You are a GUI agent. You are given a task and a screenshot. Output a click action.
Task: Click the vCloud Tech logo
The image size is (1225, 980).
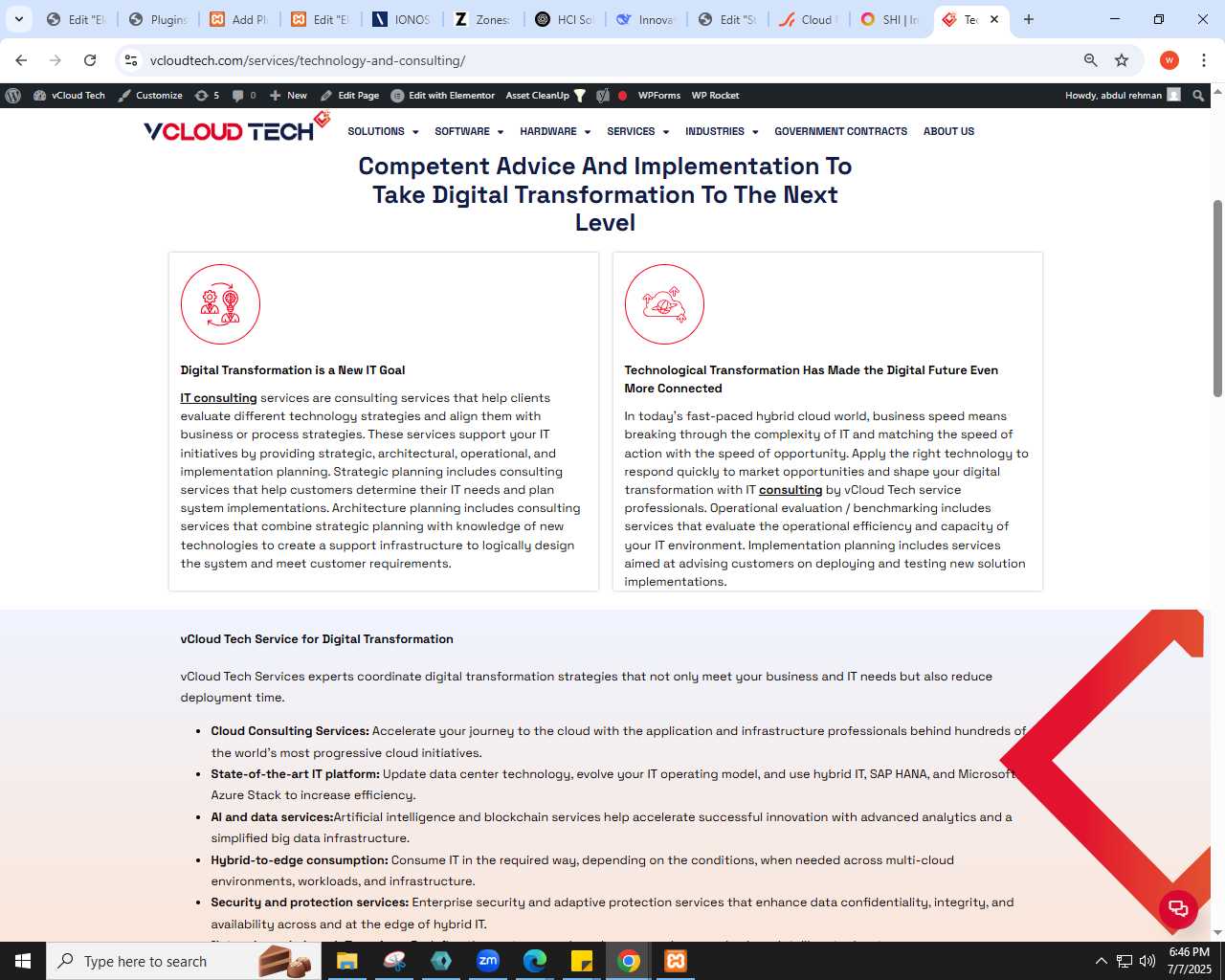point(235,128)
